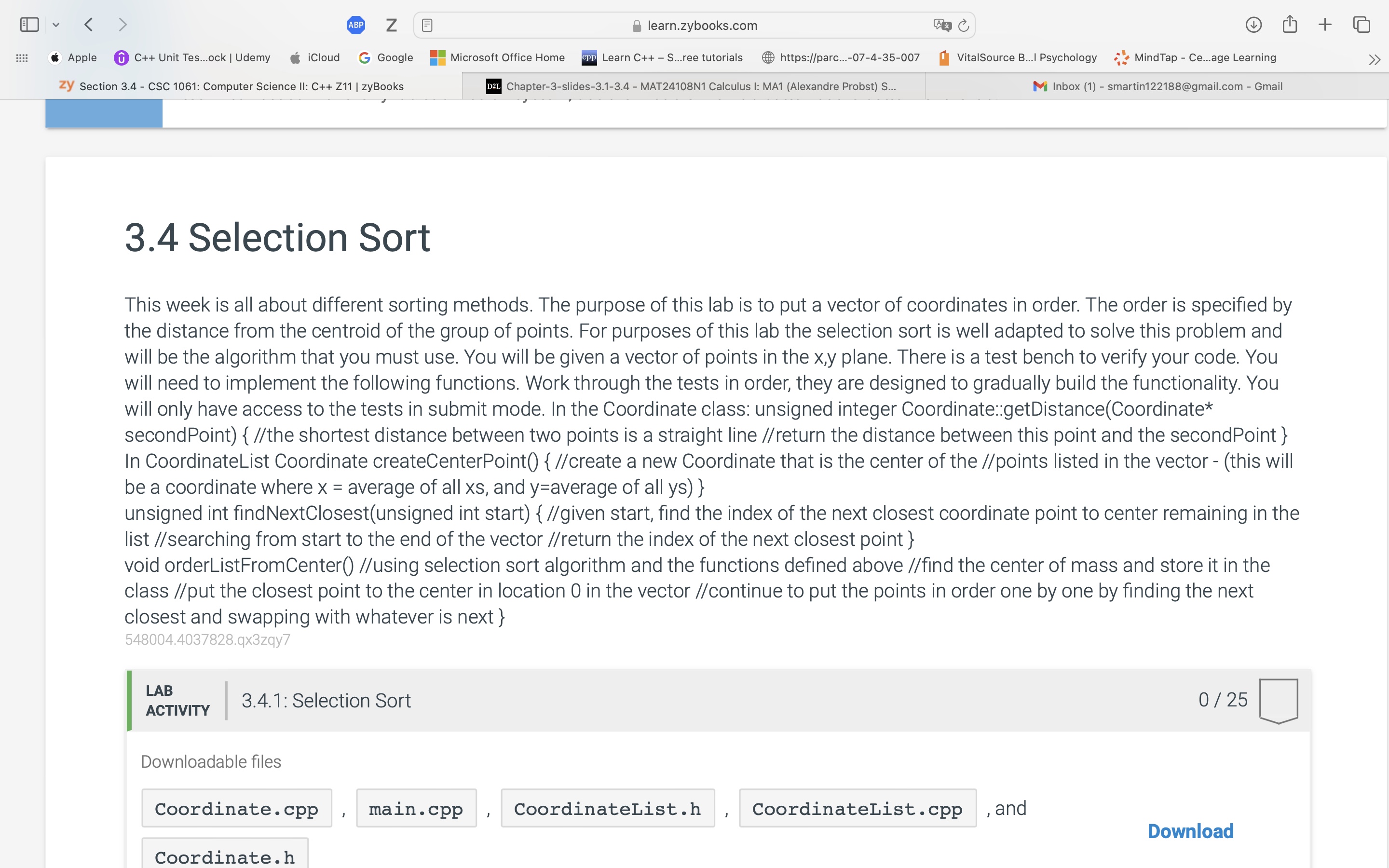Click the translate page icon
Viewport: 1389px width, 868px height.
[941, 25]
